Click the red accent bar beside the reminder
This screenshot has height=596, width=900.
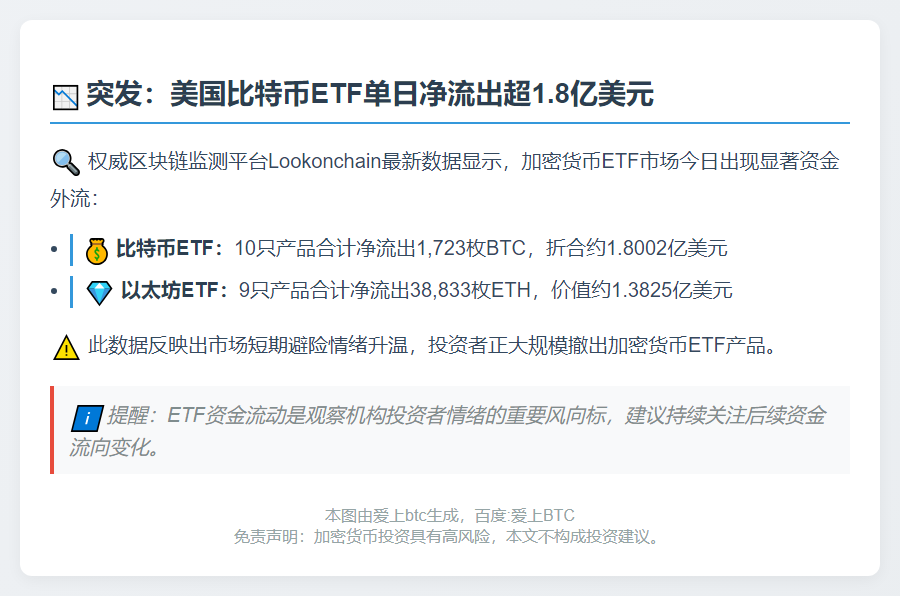[x=49, y=430]
